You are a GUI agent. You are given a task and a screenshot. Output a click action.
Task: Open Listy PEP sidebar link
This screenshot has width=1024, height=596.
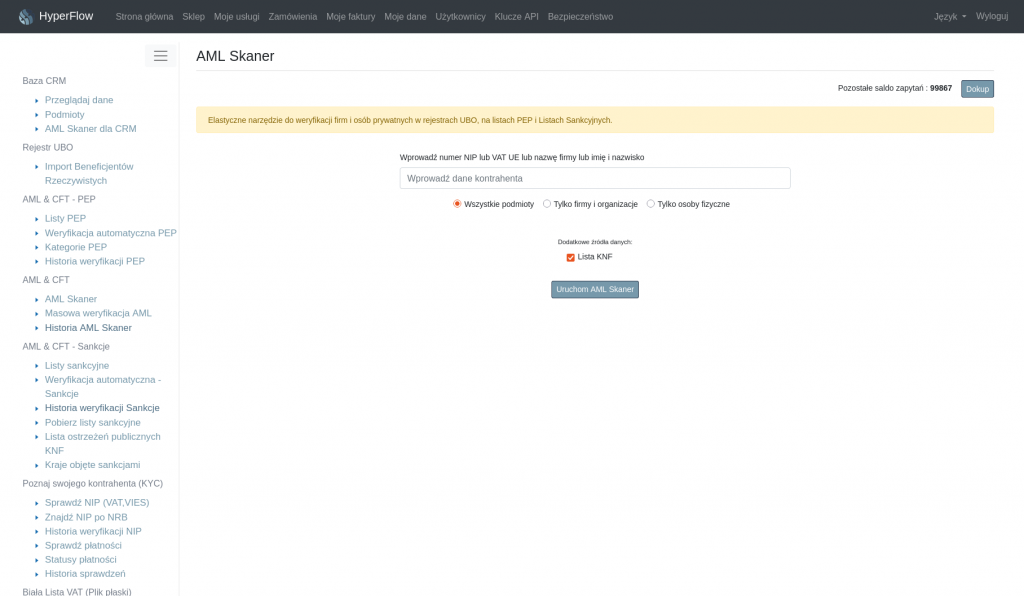[x=65, y=218]
